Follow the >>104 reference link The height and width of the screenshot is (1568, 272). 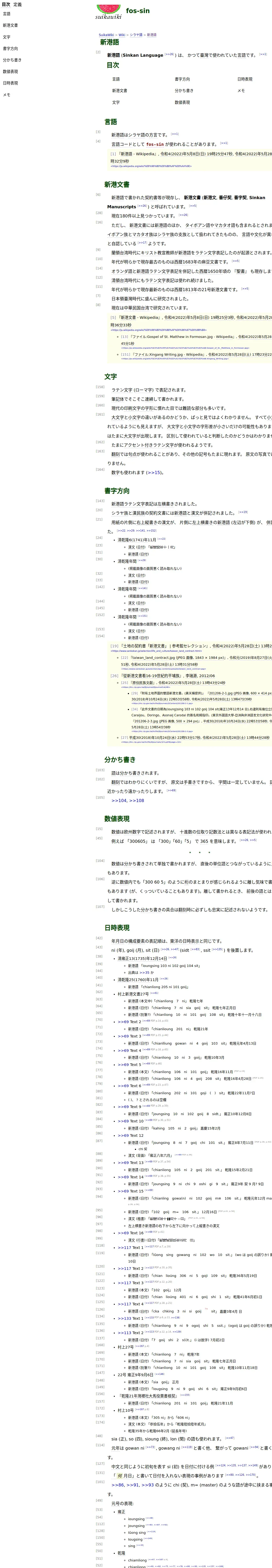pyautogui.click(x=119, y=800)
